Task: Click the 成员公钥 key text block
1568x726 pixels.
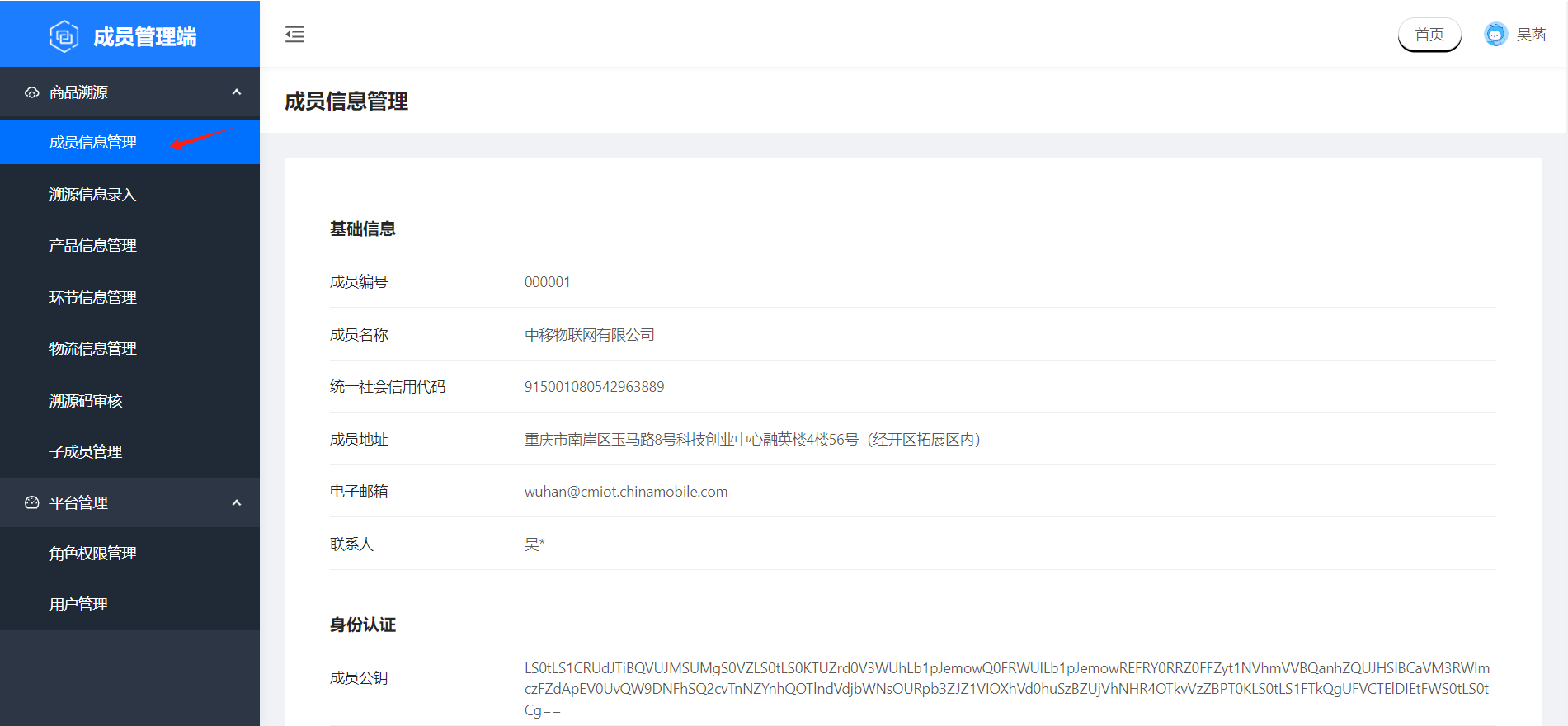Action: (1006, 689)
